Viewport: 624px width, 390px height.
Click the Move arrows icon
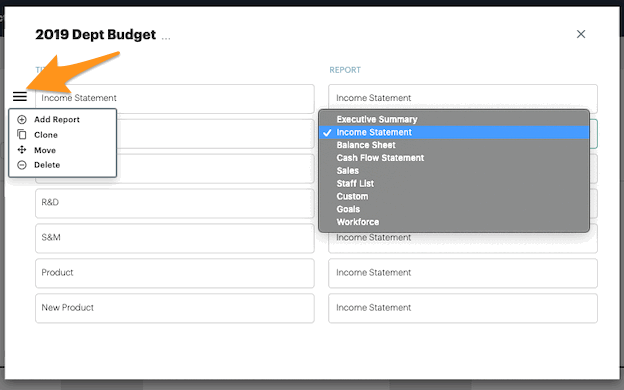tap(22, 150)
